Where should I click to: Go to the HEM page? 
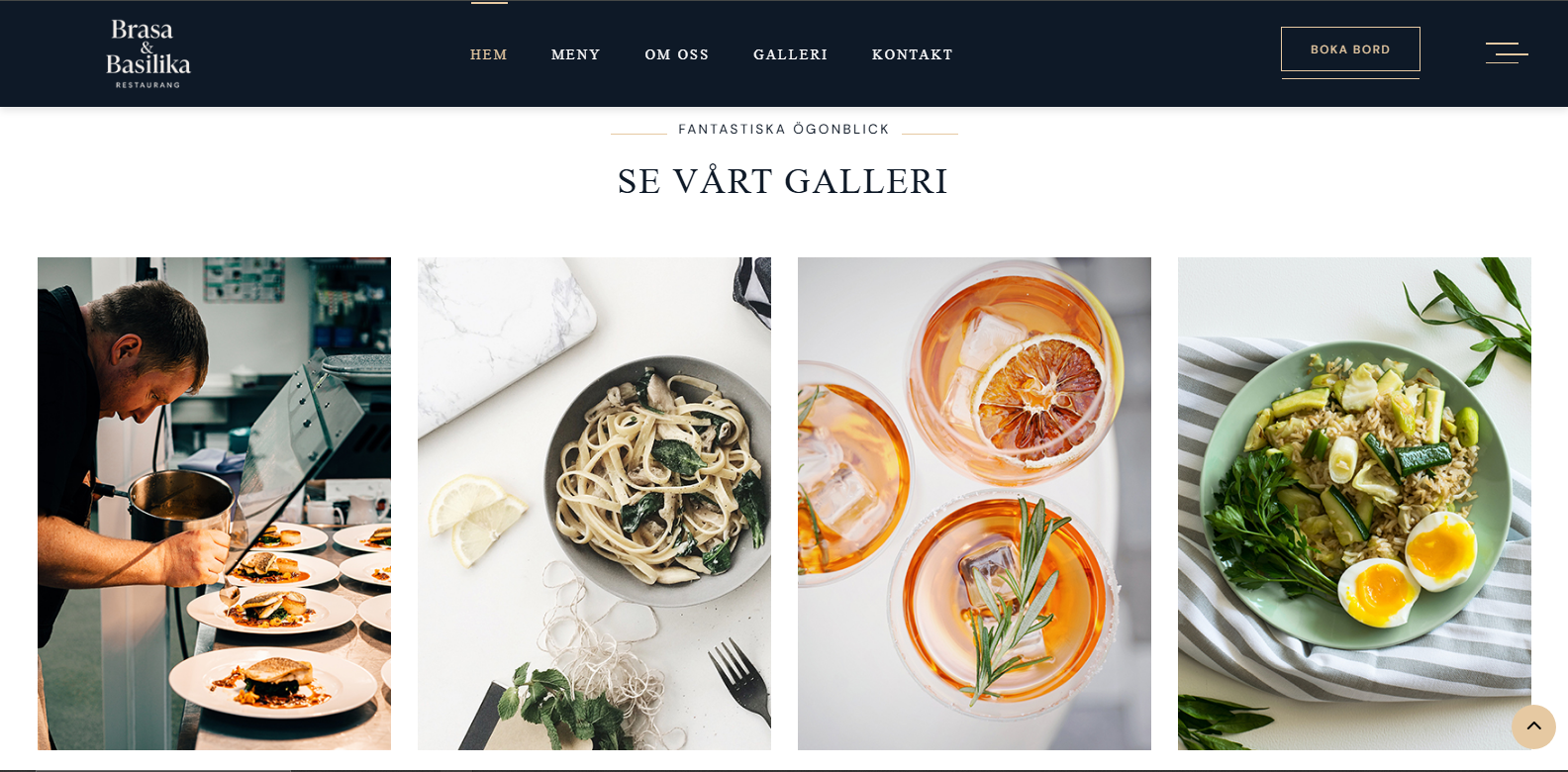tap(489, 54)
